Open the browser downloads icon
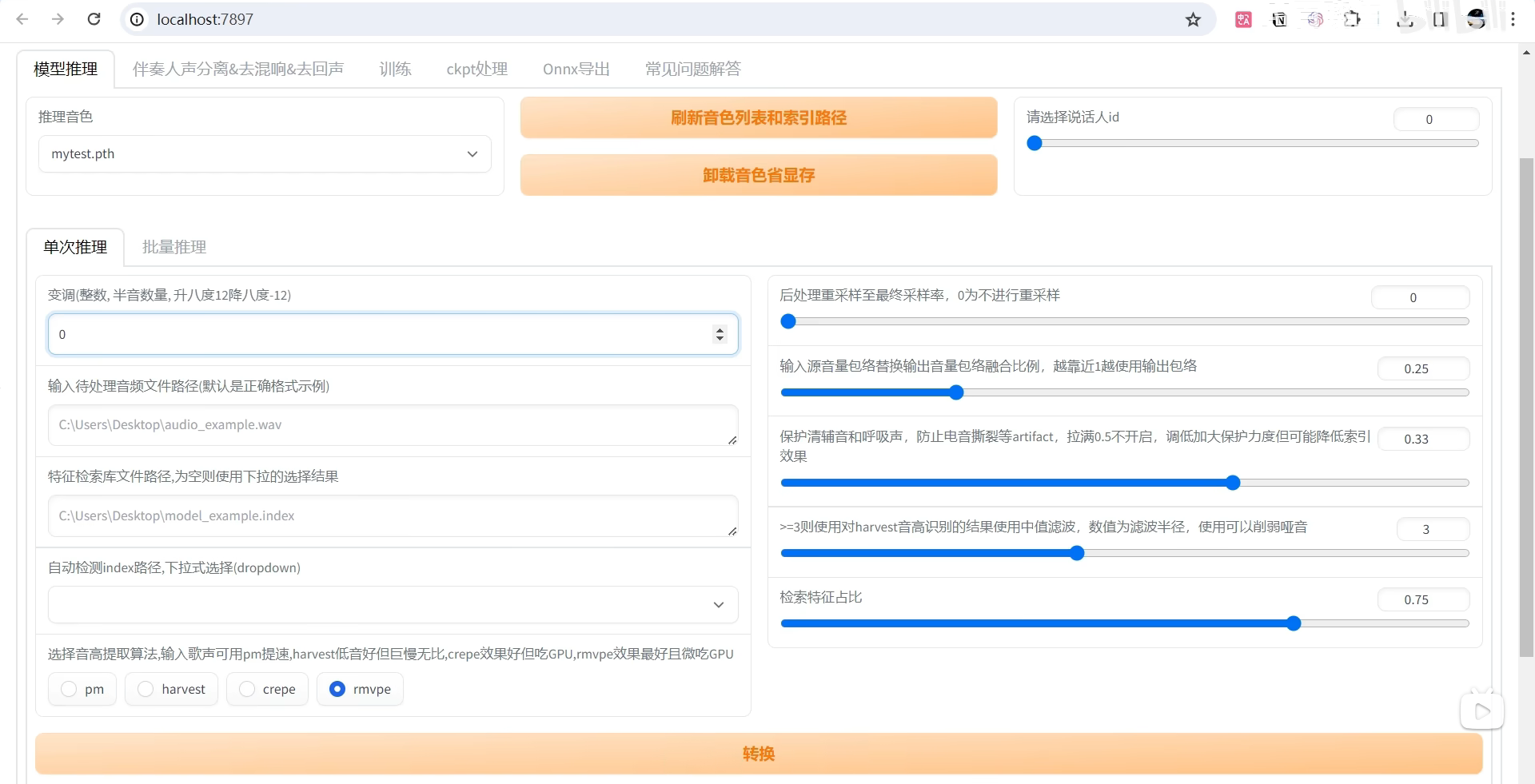Image resolution: width=1535 pixels, height=784 pixels. (x=1405, y=19)
